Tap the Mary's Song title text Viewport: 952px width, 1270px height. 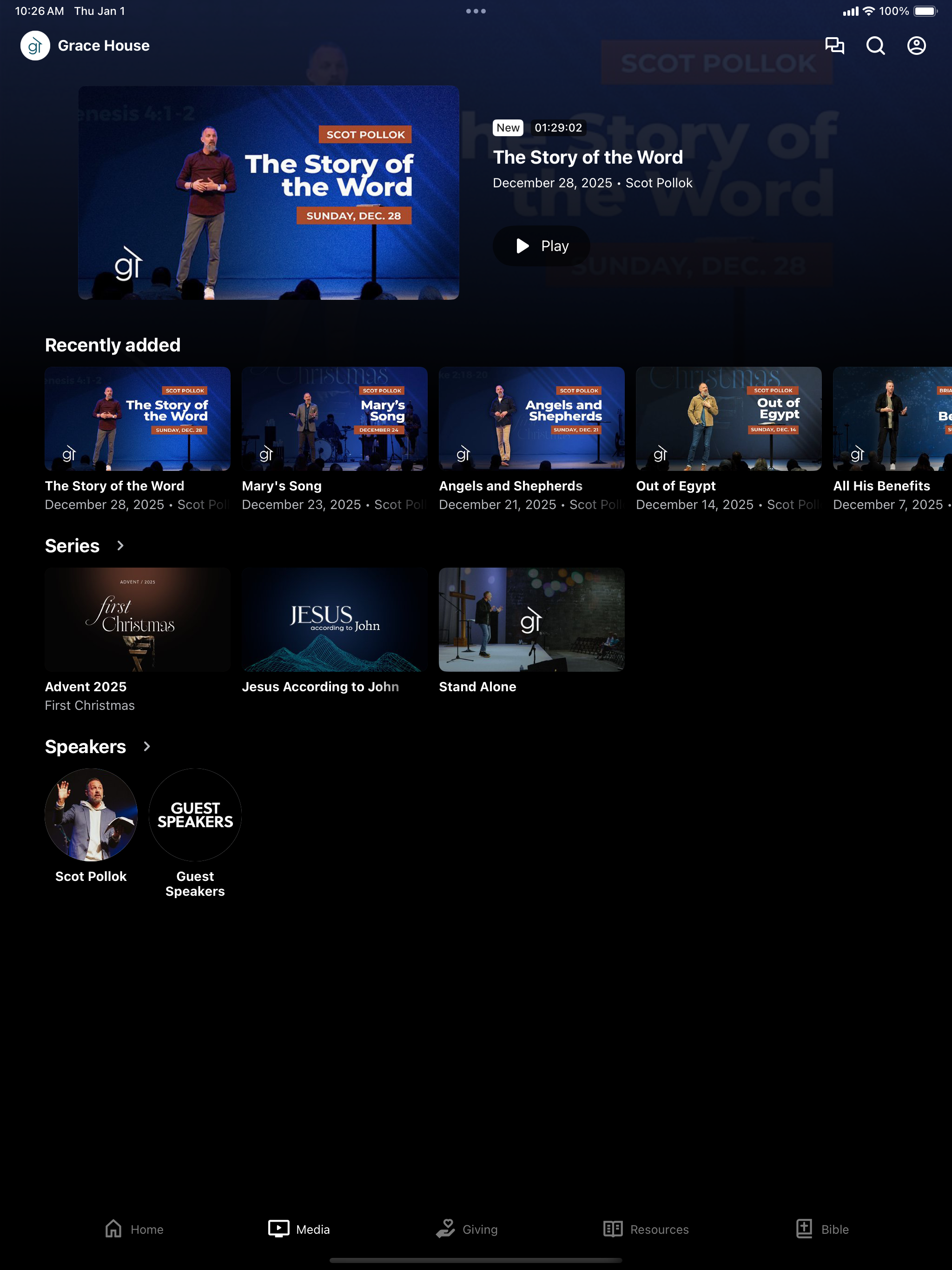282,486
